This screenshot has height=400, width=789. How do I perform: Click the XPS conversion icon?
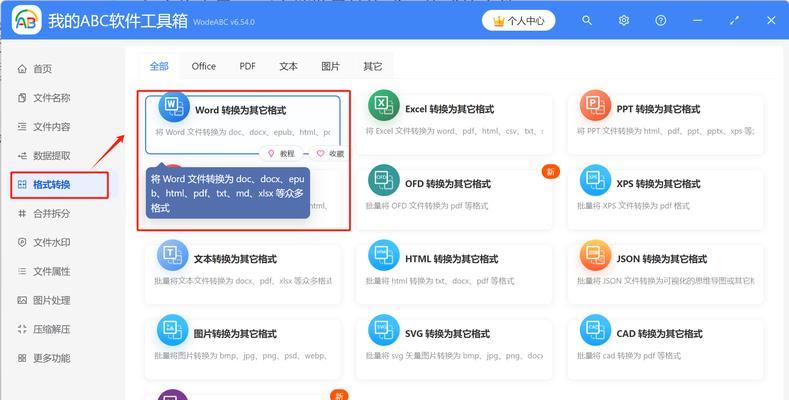[595, 180]
